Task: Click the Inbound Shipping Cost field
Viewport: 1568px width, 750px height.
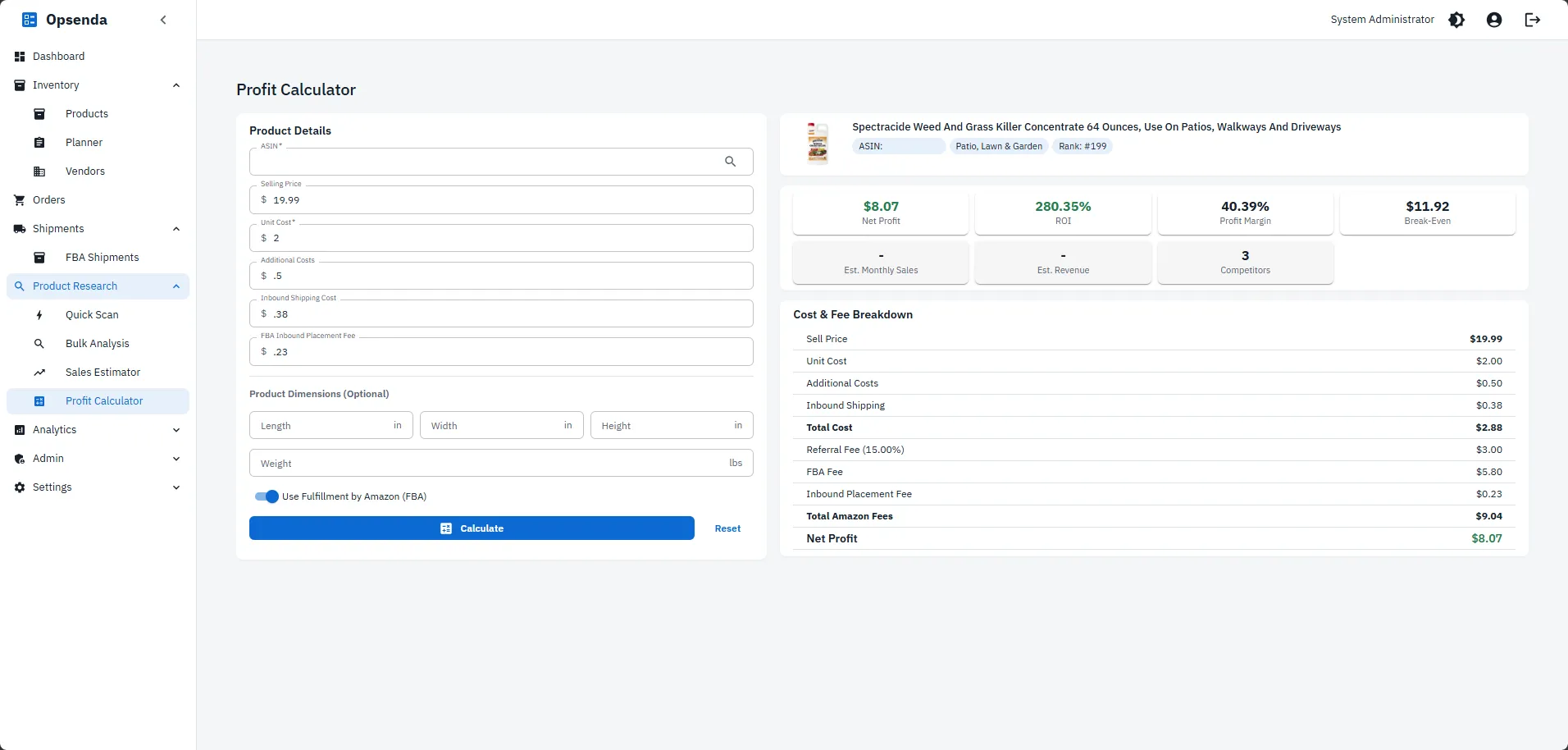Action: tap(501, 313)
